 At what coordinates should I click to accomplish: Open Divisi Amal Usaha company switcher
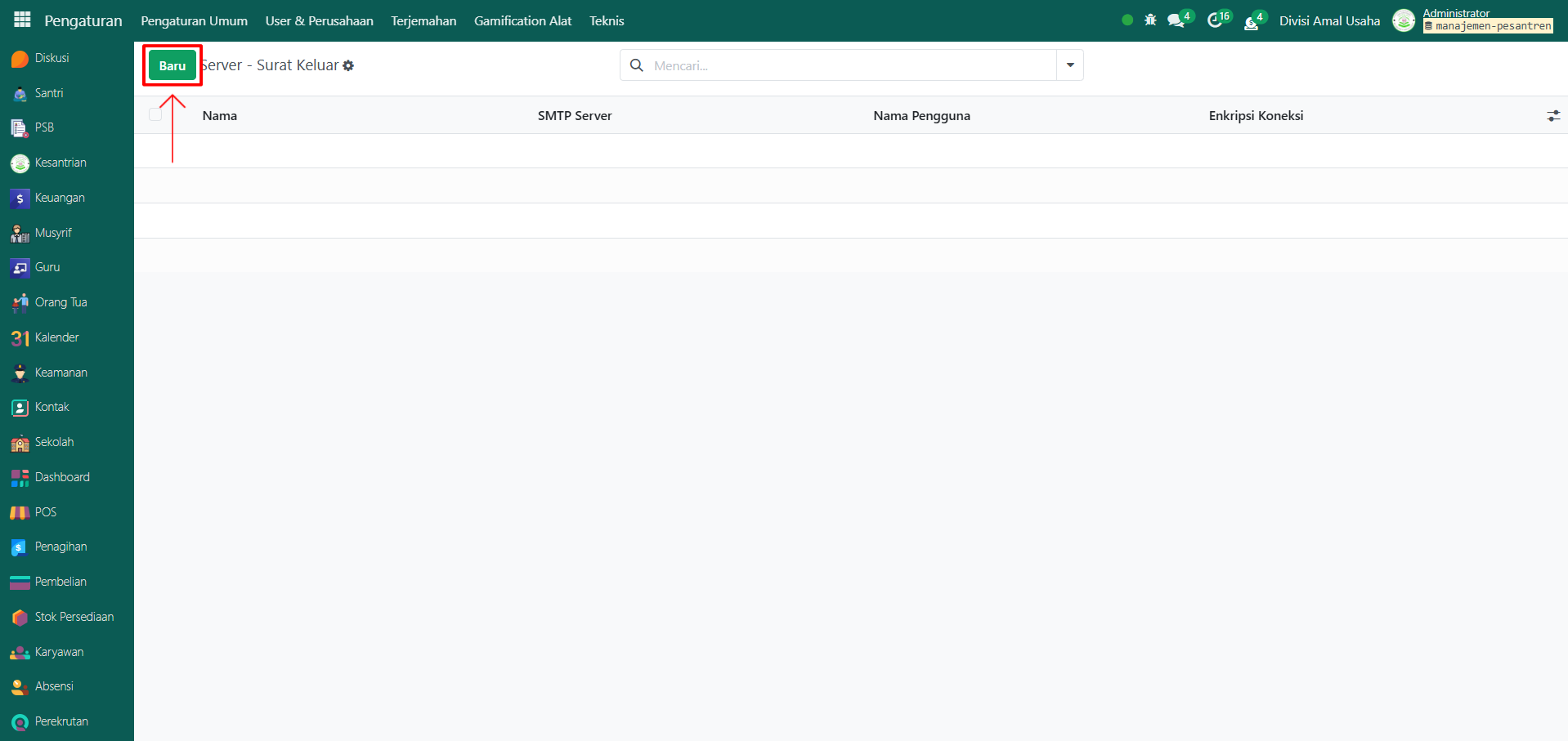coord(1328,21)
